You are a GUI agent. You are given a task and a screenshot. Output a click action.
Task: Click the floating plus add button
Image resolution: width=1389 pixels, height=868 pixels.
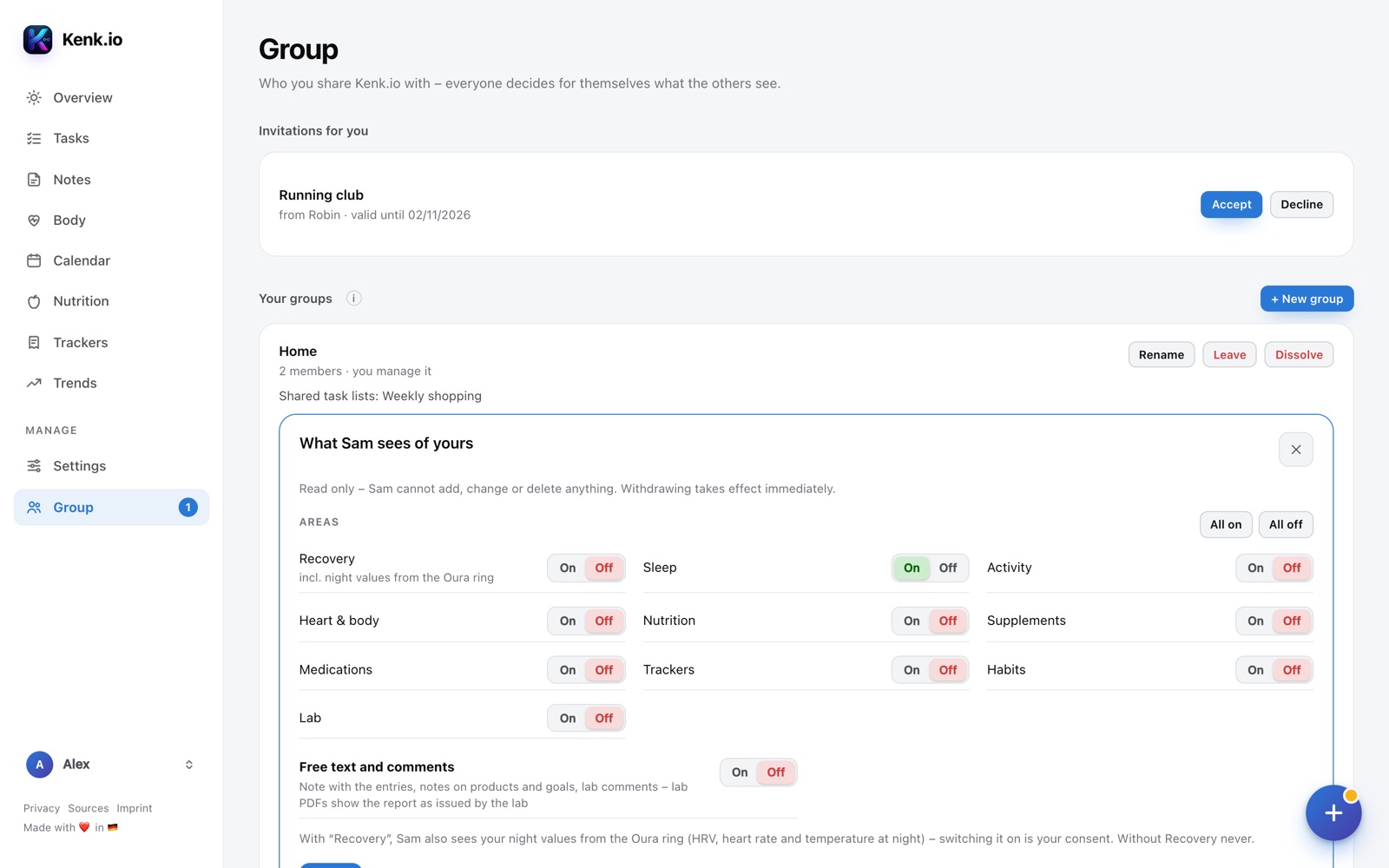tap(1333, 812)
